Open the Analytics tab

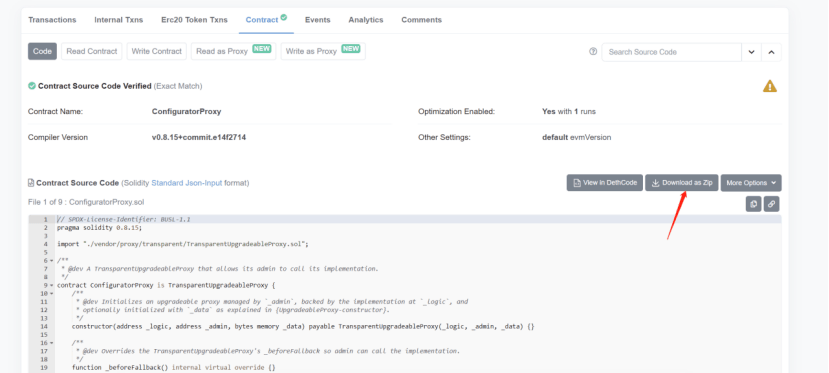pyautogui.click(x=365, y=20)
